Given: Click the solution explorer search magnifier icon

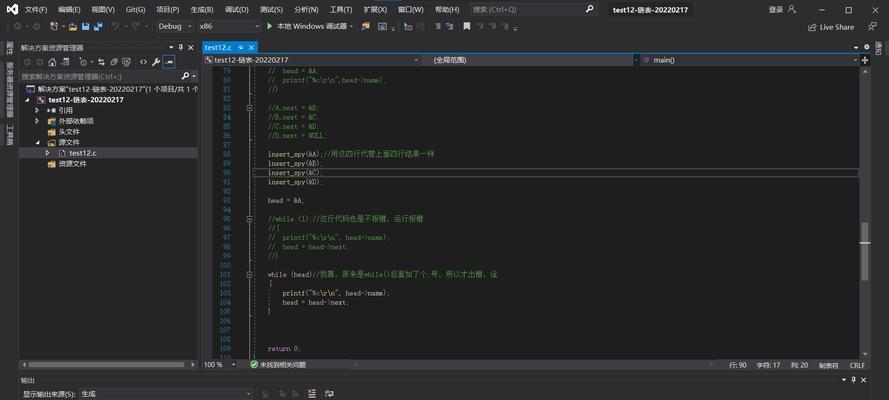Looking at the screenshot, I should [185, 76].
